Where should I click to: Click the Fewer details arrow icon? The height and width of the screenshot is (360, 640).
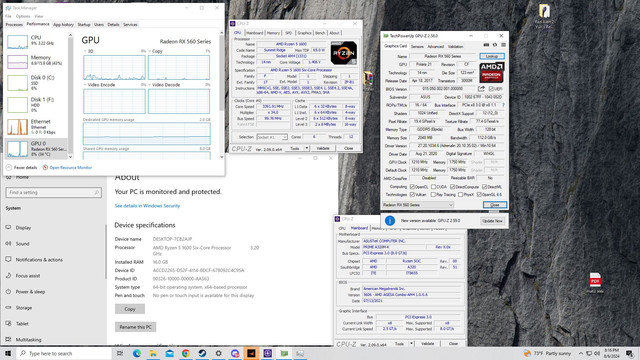pyautogui.click(x=9, y=167)
